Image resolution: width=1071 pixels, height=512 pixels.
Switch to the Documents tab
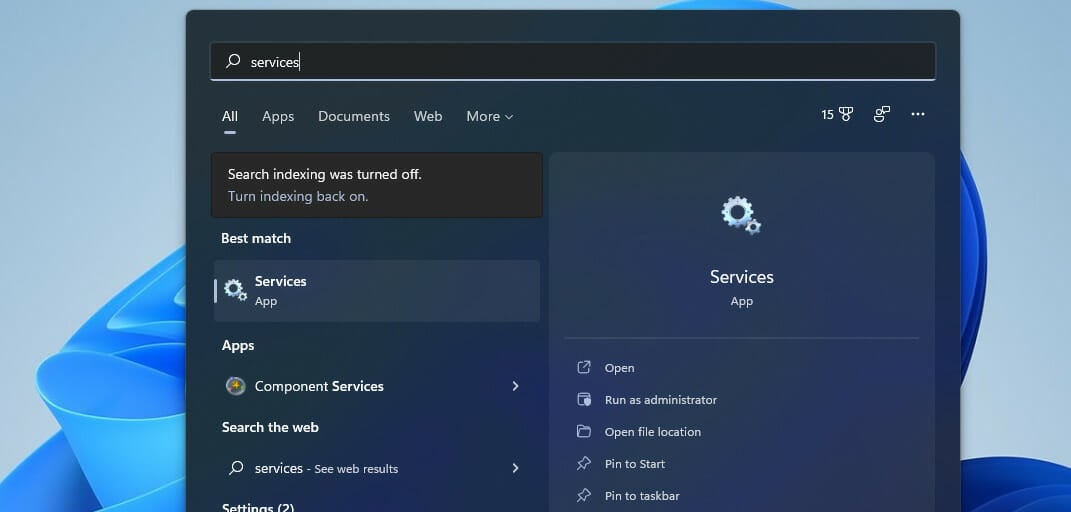click(x=354, y=116)
